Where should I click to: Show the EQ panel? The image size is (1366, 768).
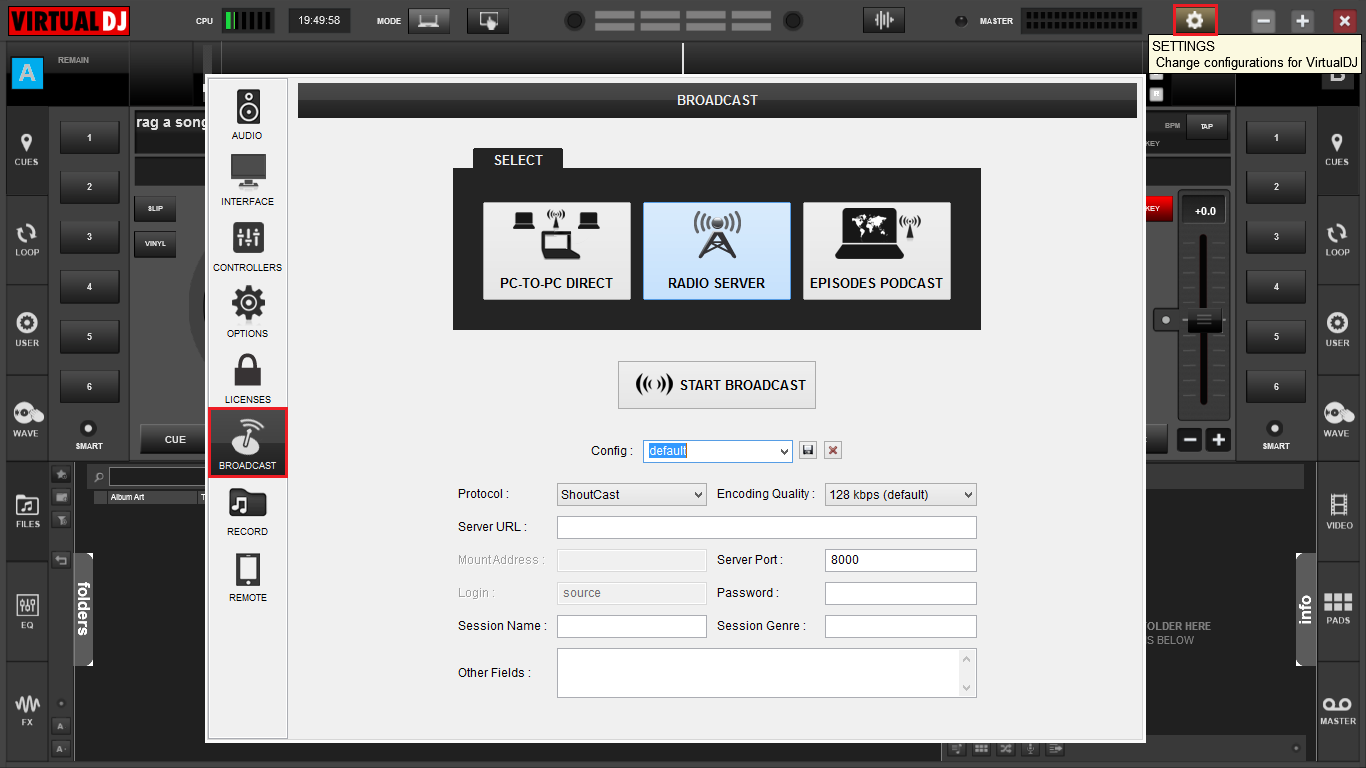pyautogui.click(x=27, y=611)
